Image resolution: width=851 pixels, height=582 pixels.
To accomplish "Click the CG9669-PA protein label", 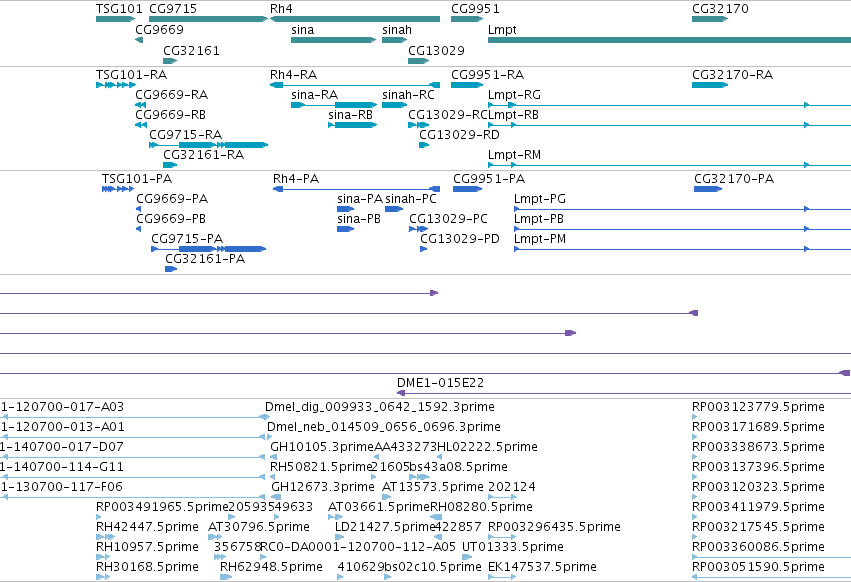I will [172, 199].
